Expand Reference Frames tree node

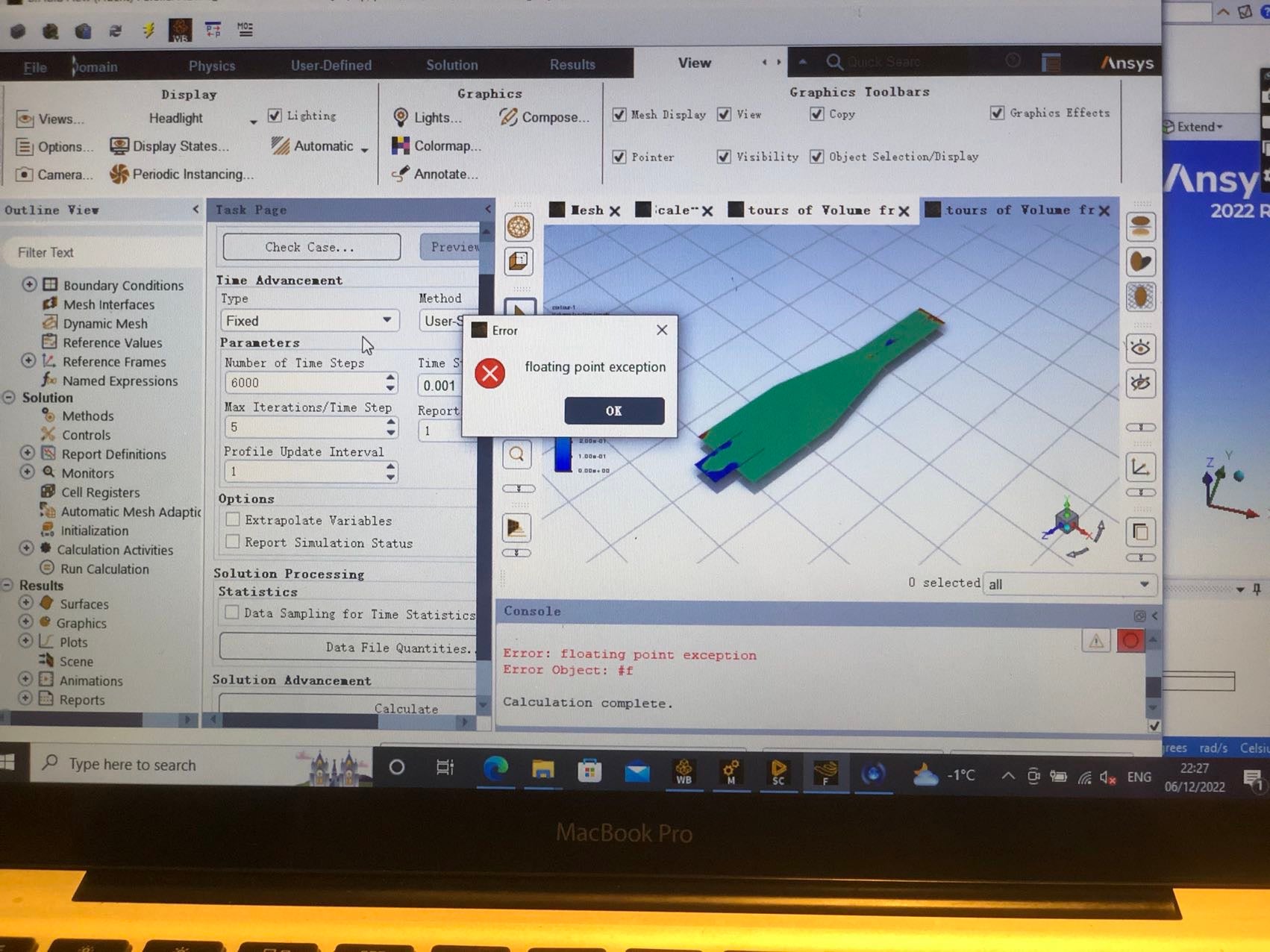[x=28, y=360]
